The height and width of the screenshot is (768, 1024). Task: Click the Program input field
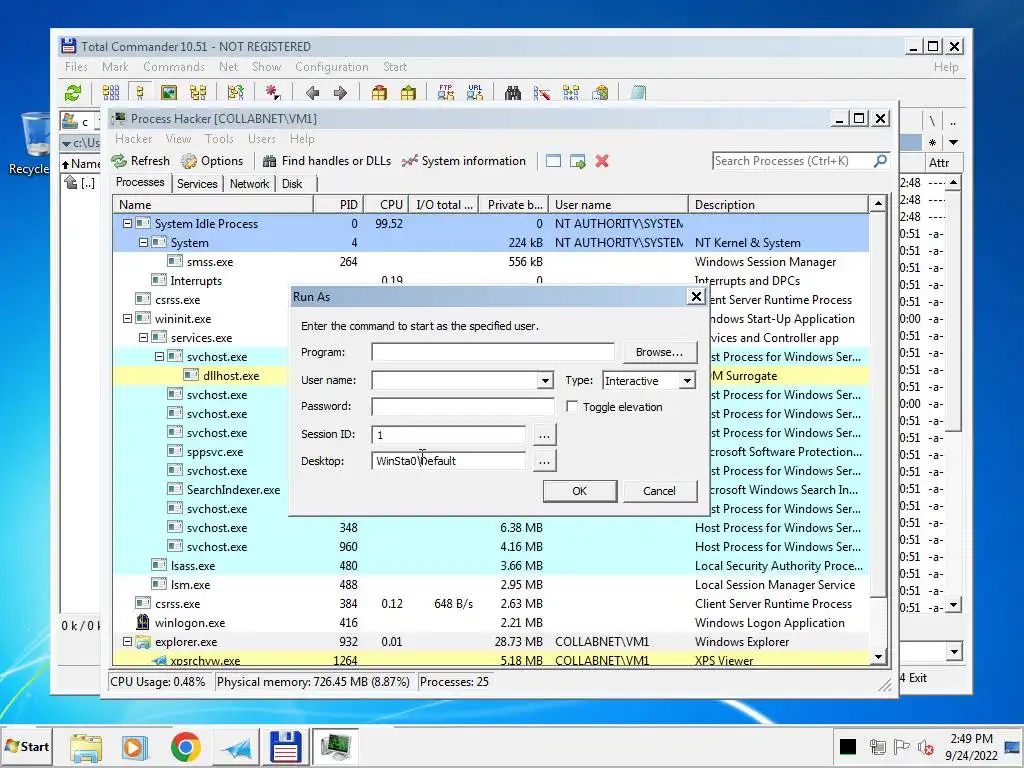(x=493, y=352)
